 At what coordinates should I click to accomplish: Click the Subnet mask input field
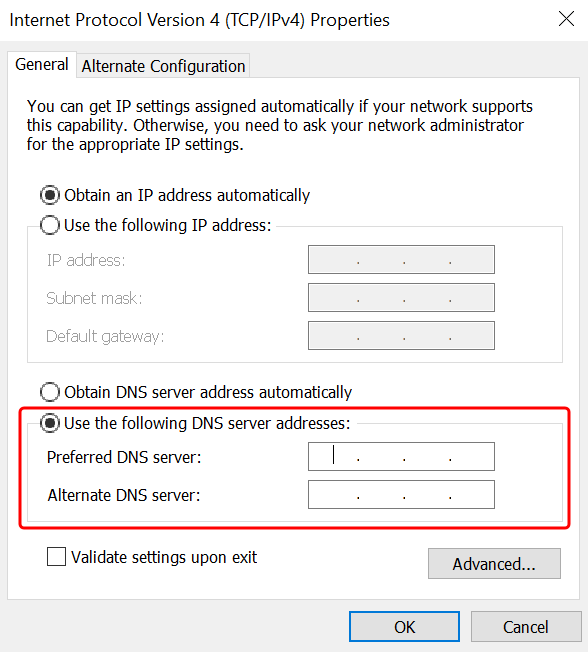click(x=401, y=297)
